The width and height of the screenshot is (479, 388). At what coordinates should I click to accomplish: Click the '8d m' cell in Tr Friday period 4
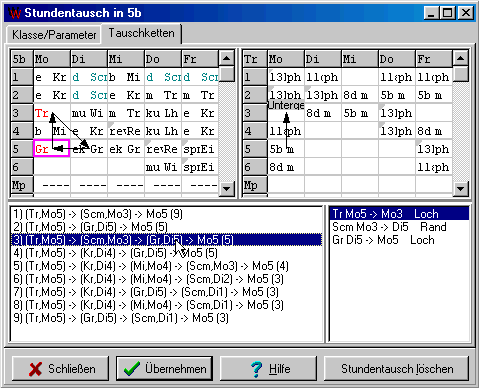(x=434, y=131)
